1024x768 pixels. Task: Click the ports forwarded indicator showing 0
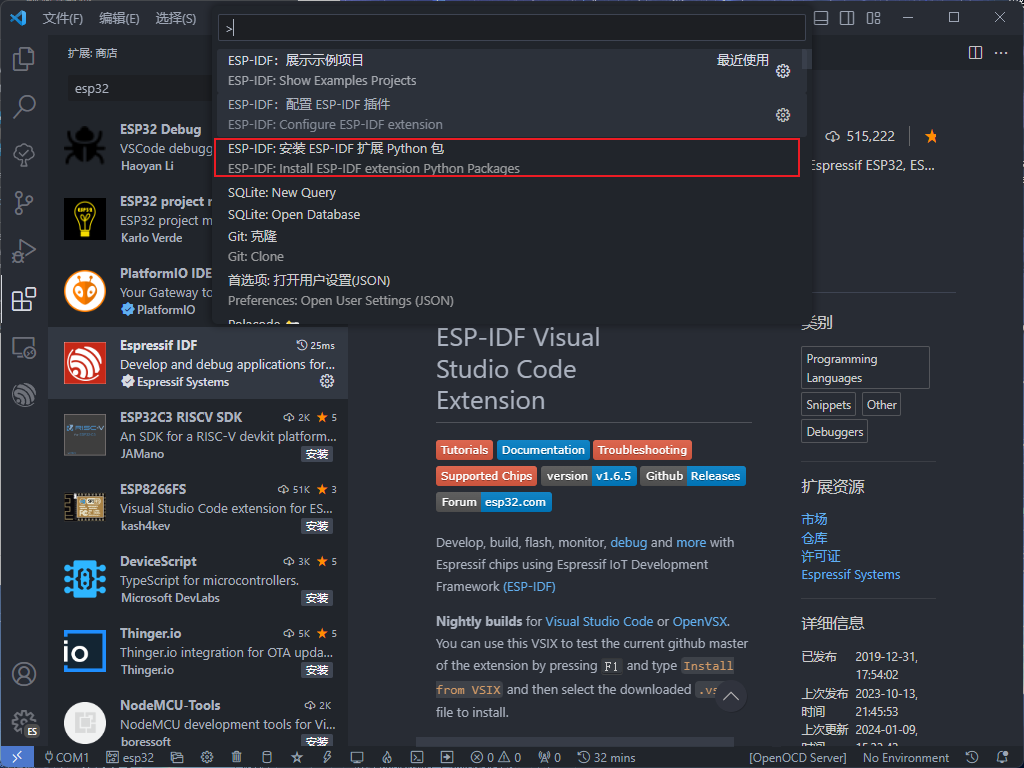549,758
